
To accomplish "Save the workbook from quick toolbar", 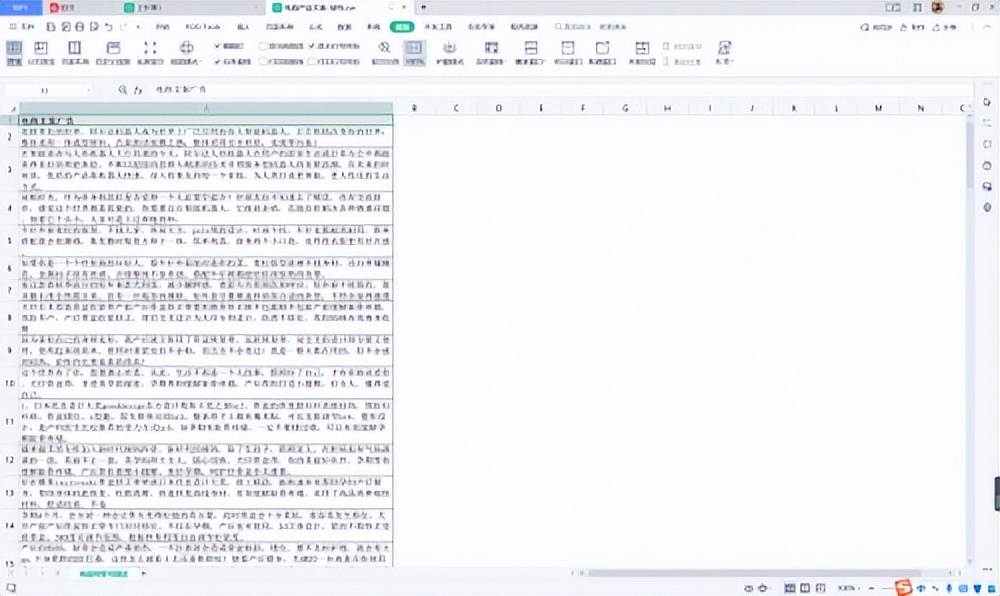I will pyautogui.click(x=51, y=27).
